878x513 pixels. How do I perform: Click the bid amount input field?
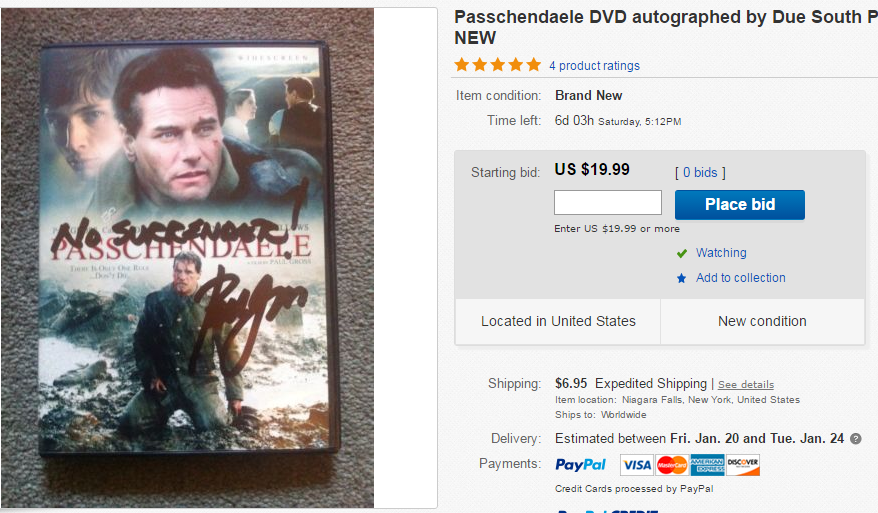pyautogui.click(x=608, y=203)
